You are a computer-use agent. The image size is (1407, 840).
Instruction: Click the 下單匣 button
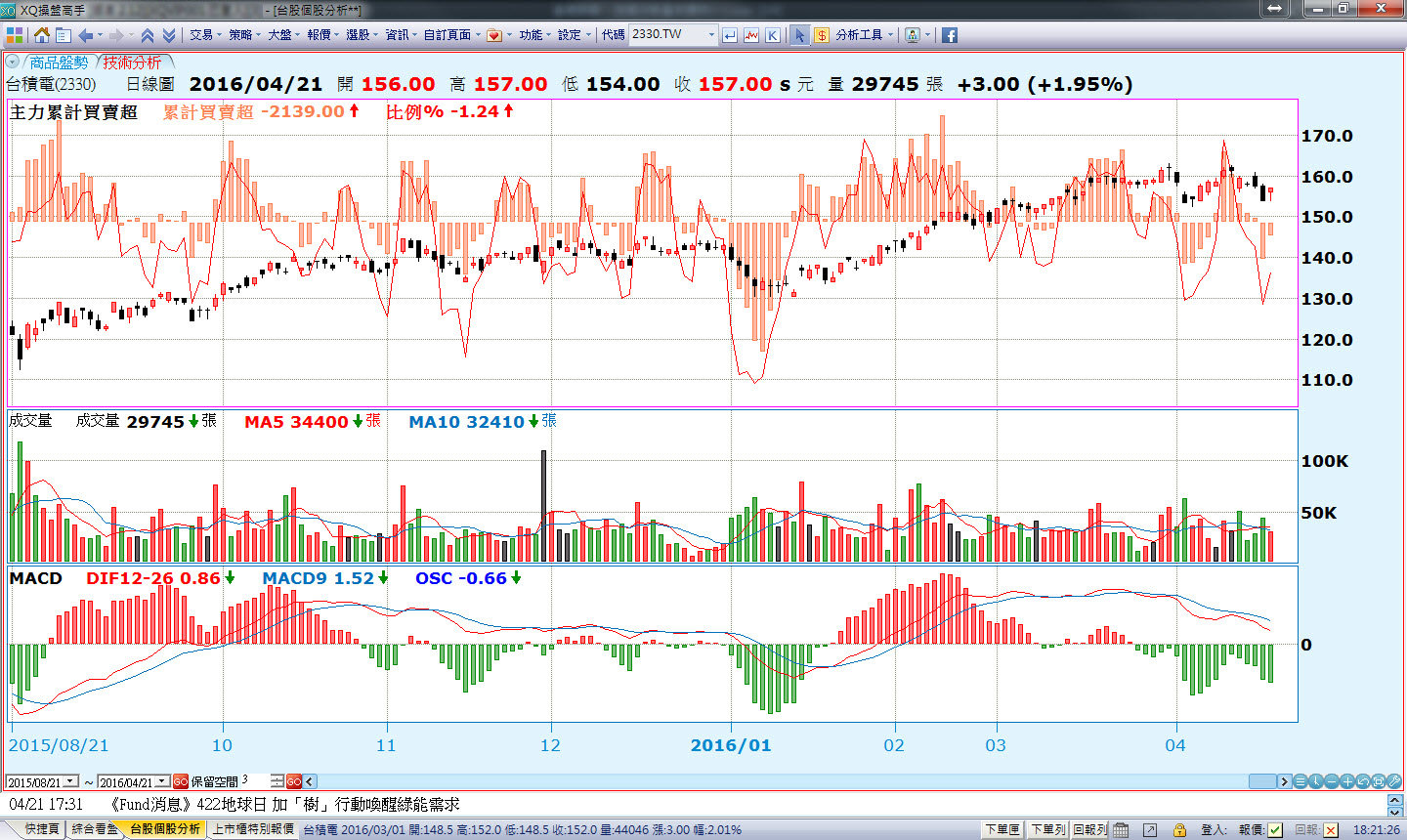1003,830
